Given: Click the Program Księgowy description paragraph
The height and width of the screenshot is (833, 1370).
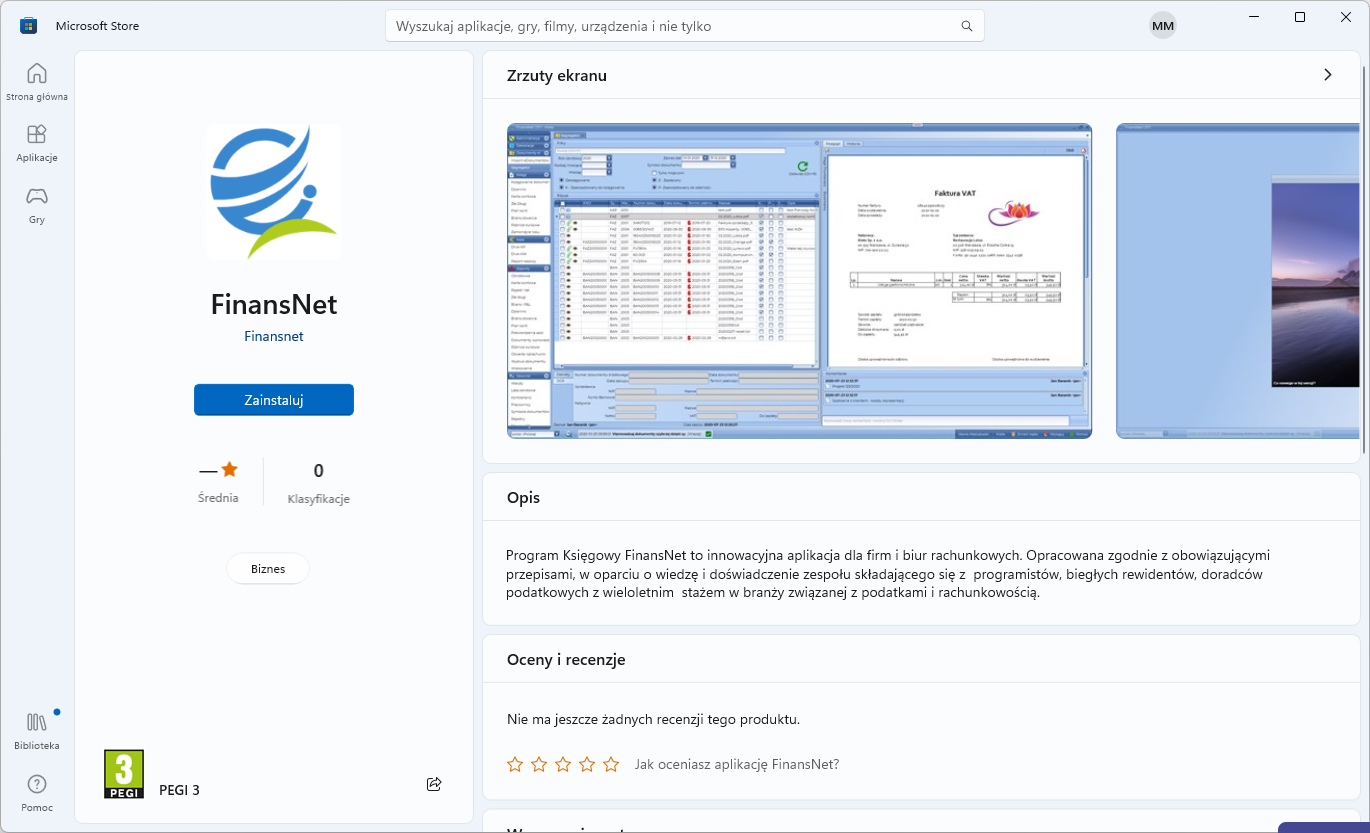Looking at the screenshot, I should pyautogui.click(x=890, y=573).
